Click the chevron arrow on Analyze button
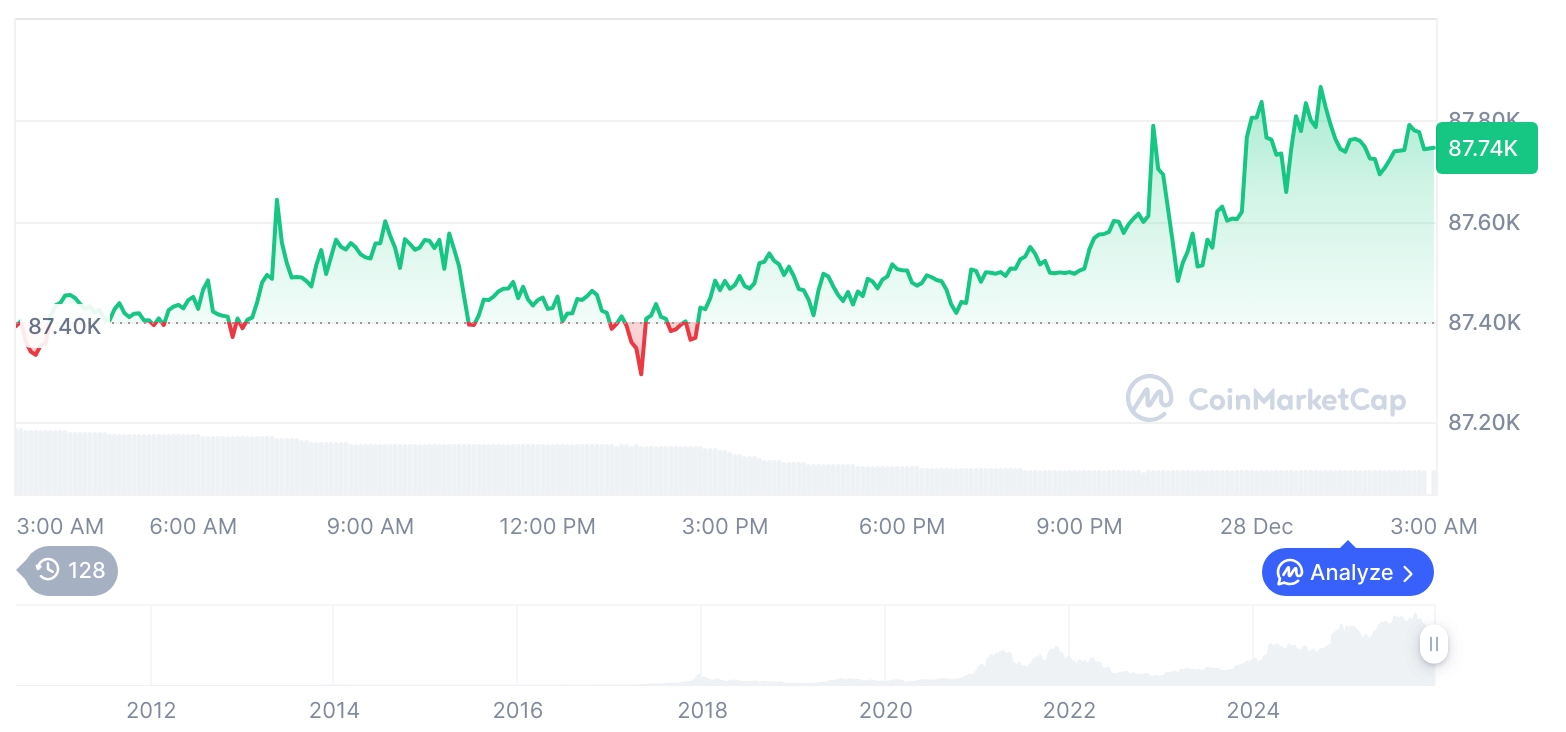The width and height of the screenshot is (1566, 732). pos(1409,573)
